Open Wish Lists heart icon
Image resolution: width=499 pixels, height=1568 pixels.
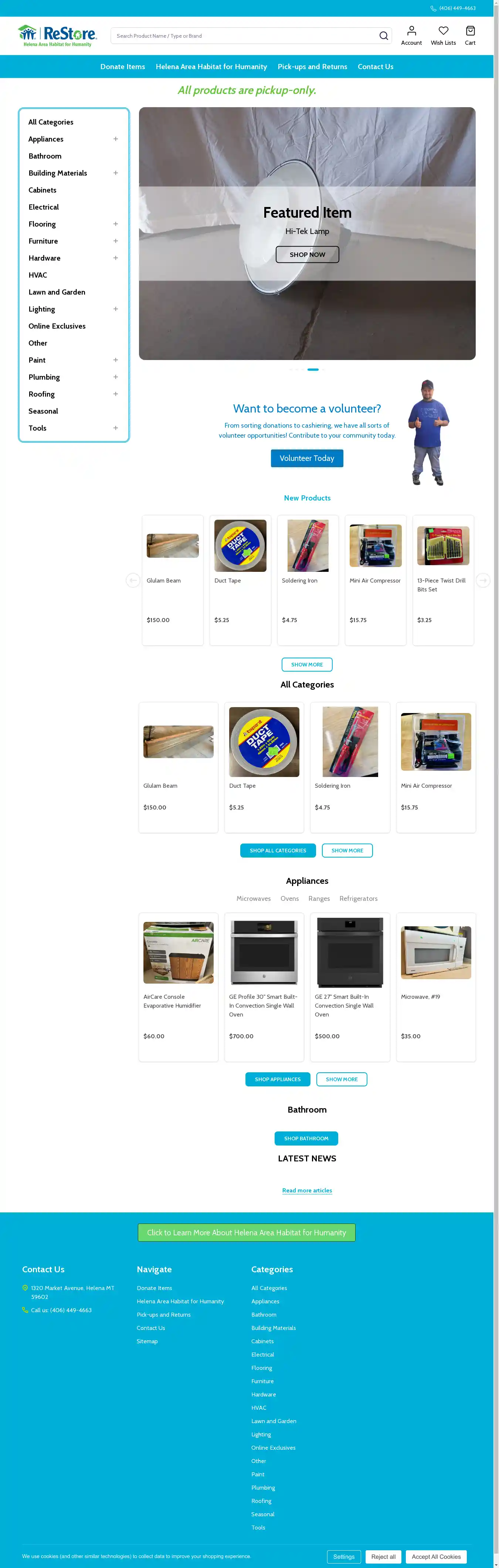[x=443, y=30]
